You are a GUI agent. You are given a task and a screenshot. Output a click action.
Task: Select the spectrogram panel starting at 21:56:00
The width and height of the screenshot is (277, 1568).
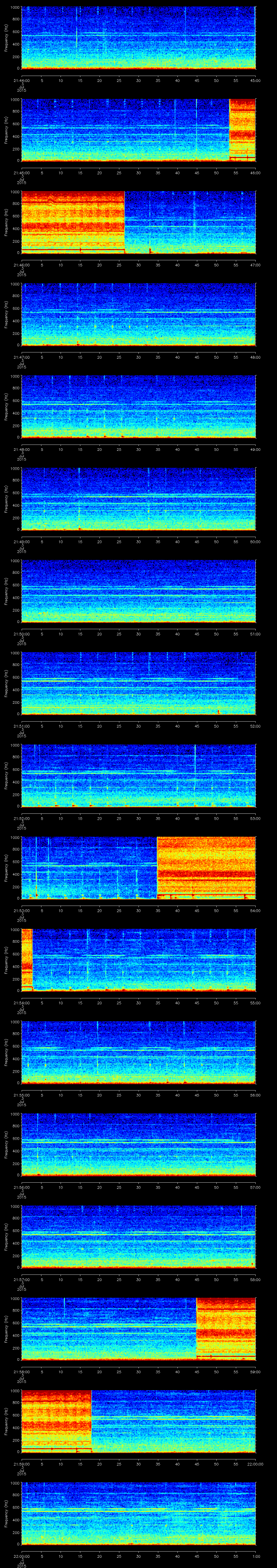(138, 1145)
